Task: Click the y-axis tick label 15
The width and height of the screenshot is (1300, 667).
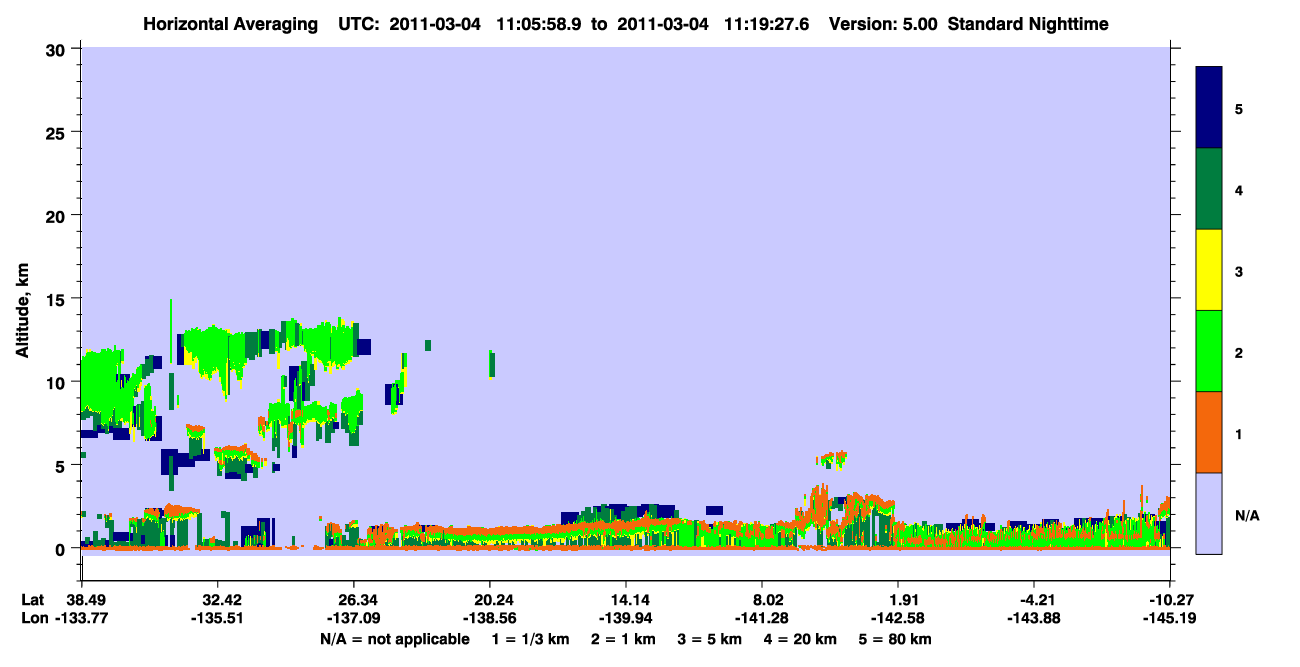Action: click(x=58, y=299)
